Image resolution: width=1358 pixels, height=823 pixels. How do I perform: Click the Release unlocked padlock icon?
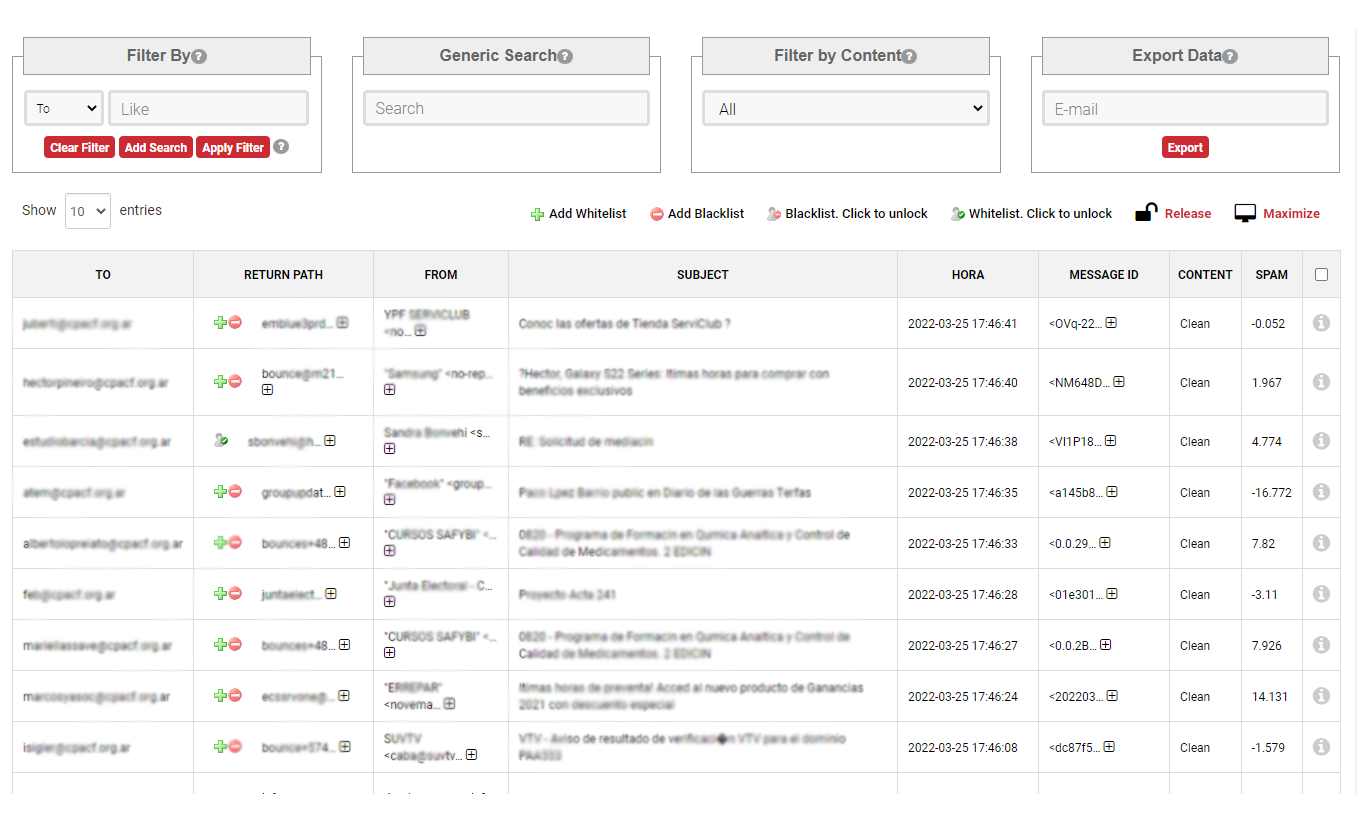1146,213
